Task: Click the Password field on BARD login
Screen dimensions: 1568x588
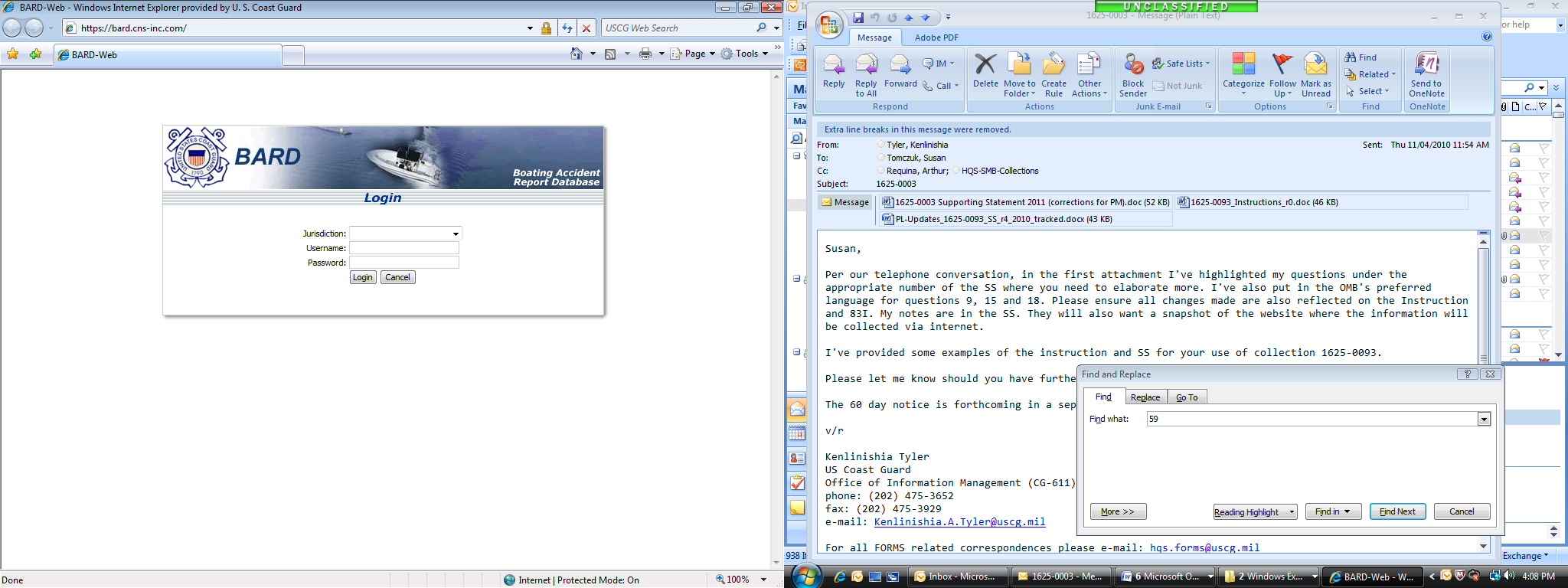Action: coord(404,263)
